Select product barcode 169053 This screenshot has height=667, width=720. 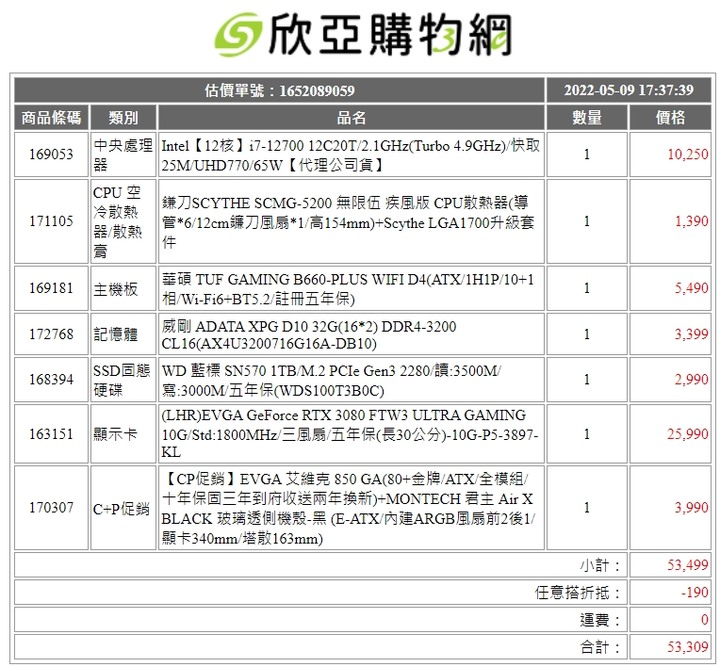(x=51, y=154)
